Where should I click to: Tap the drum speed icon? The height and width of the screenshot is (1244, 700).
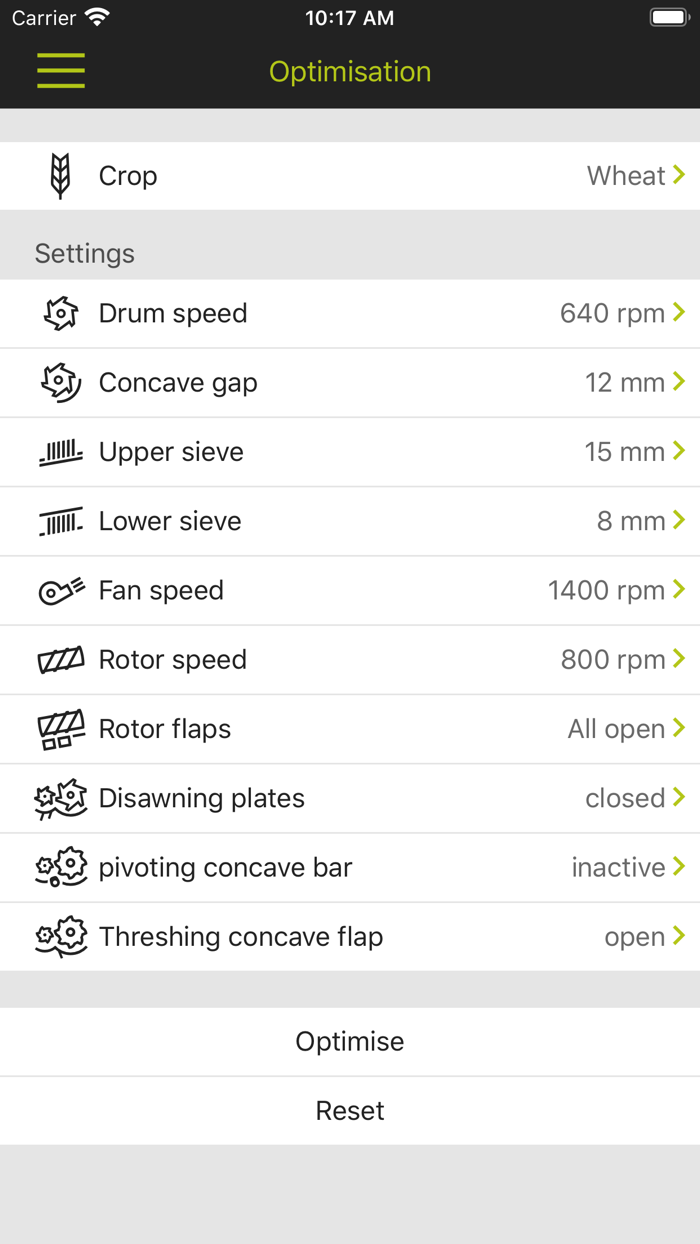61,314
